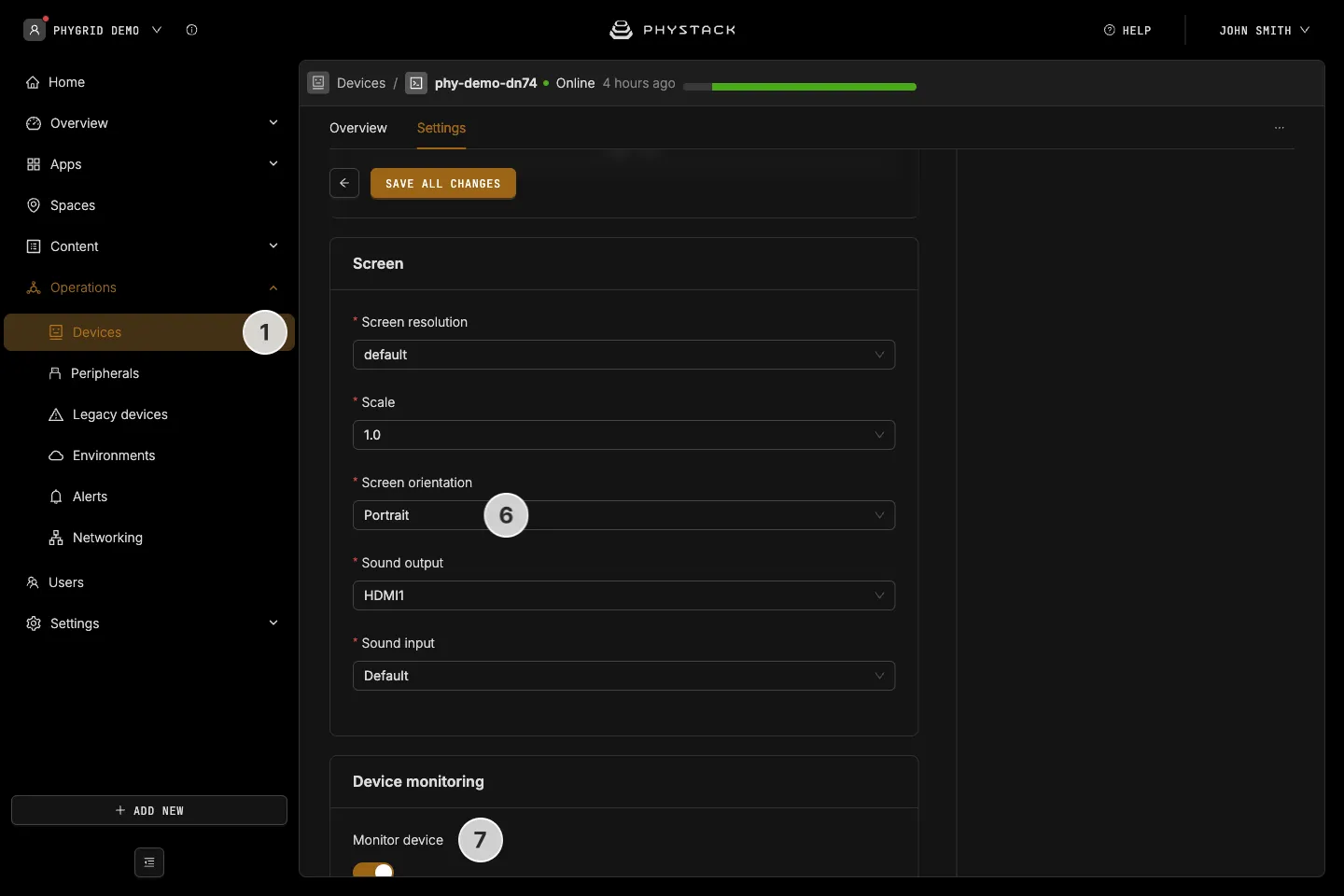
Task: Open the John Smith account menu
Action: (1264, 30)
